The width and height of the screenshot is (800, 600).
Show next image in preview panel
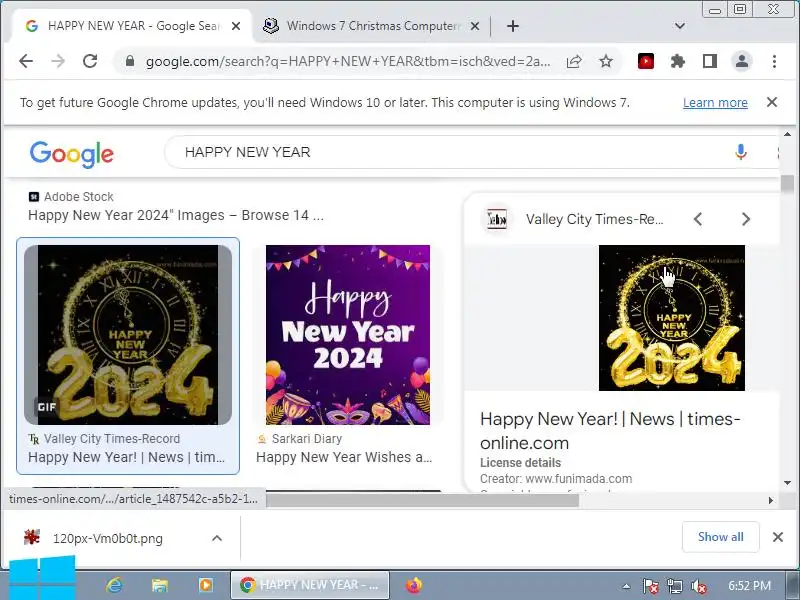pyautogui.click(x=745, y=219)
